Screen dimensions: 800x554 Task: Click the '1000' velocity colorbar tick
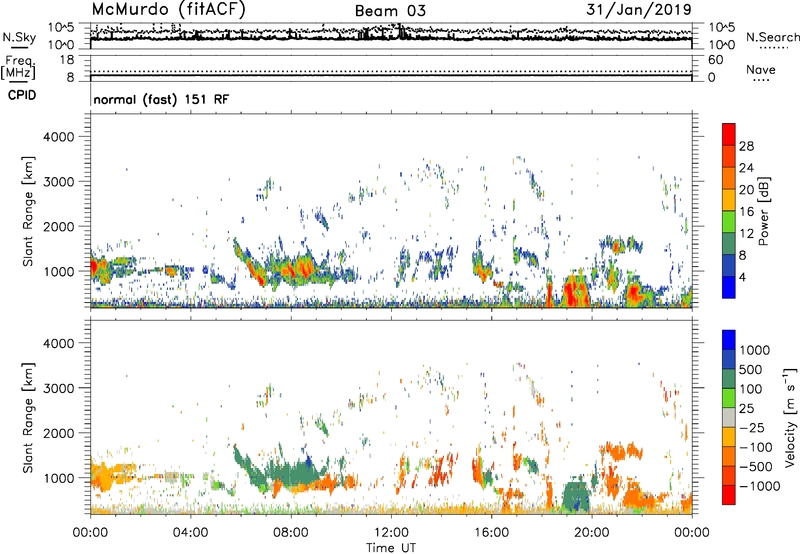[x=755, y=350]
